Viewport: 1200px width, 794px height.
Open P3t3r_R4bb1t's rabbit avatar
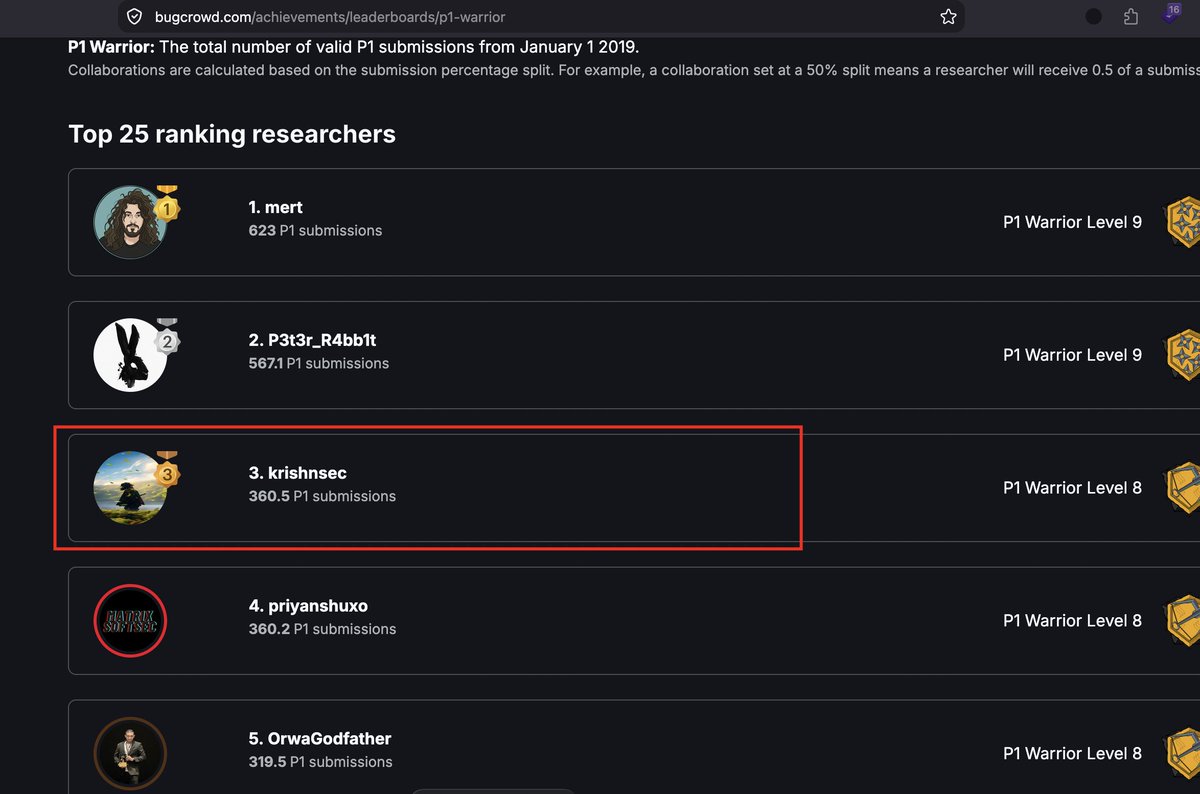pyautogui.click(x=130, y=355)
